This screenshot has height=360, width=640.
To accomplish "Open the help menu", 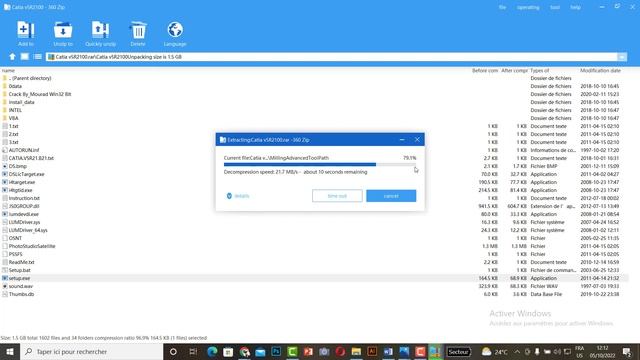I will click(x=576, y=7).
